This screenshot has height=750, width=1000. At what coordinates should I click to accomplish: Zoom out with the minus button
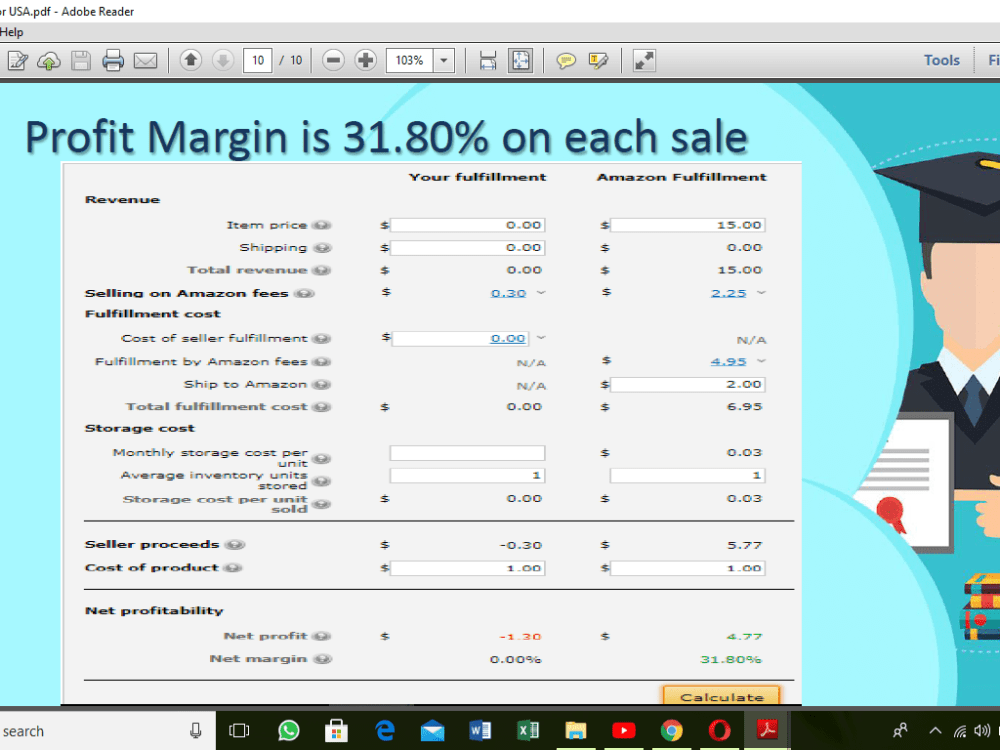[x=333, y=61]
